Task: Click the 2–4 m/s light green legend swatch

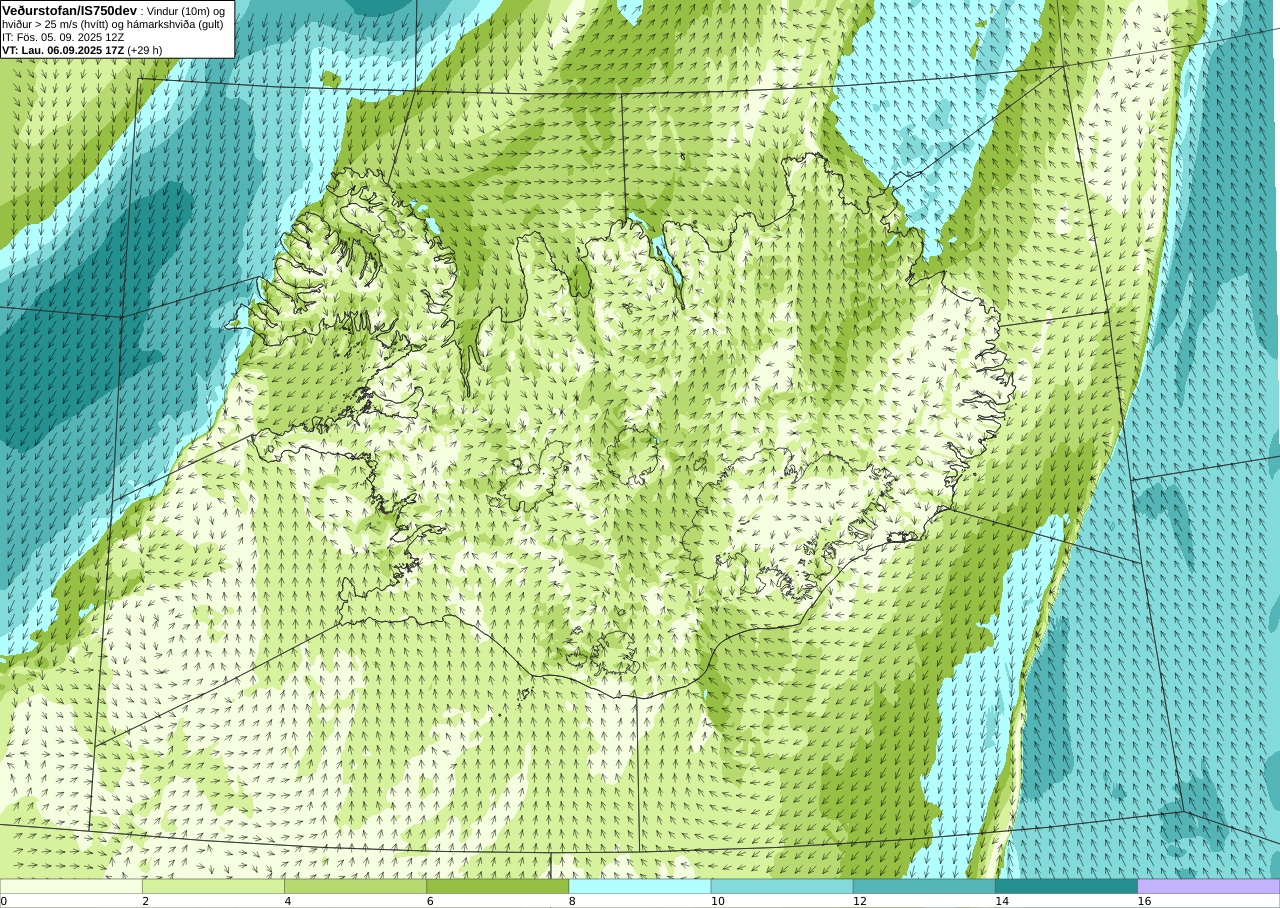Action: pos(213,886)
